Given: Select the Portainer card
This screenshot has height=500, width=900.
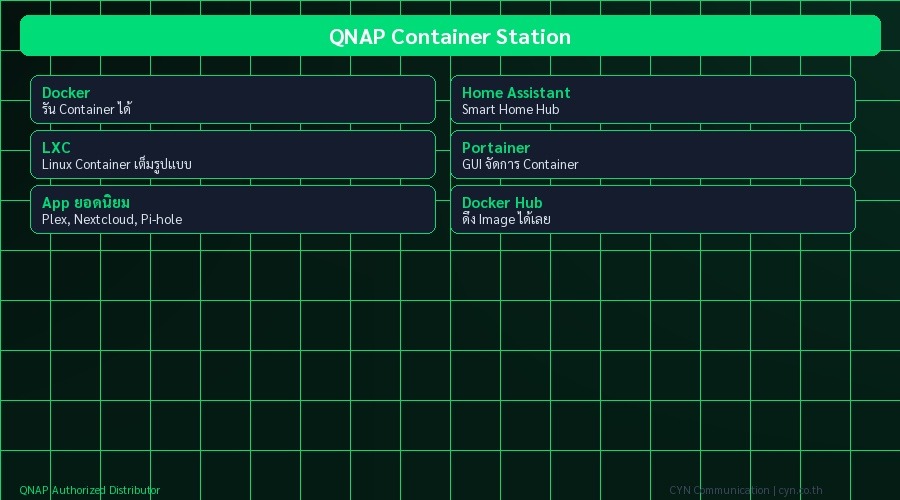Looking at the screenshot, I should (653, 154).
